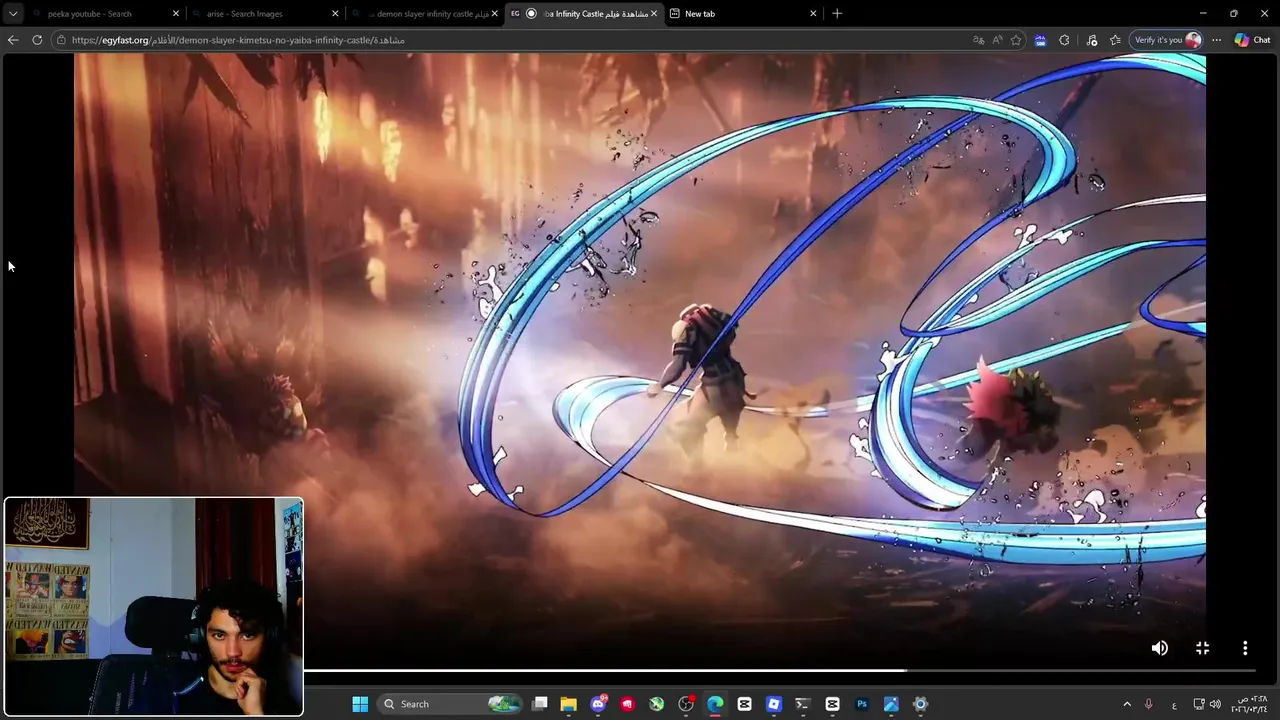Screen dimensions: 1280x720
Task: Open File Explorer from the taskbar
Action: pos(568,704)
